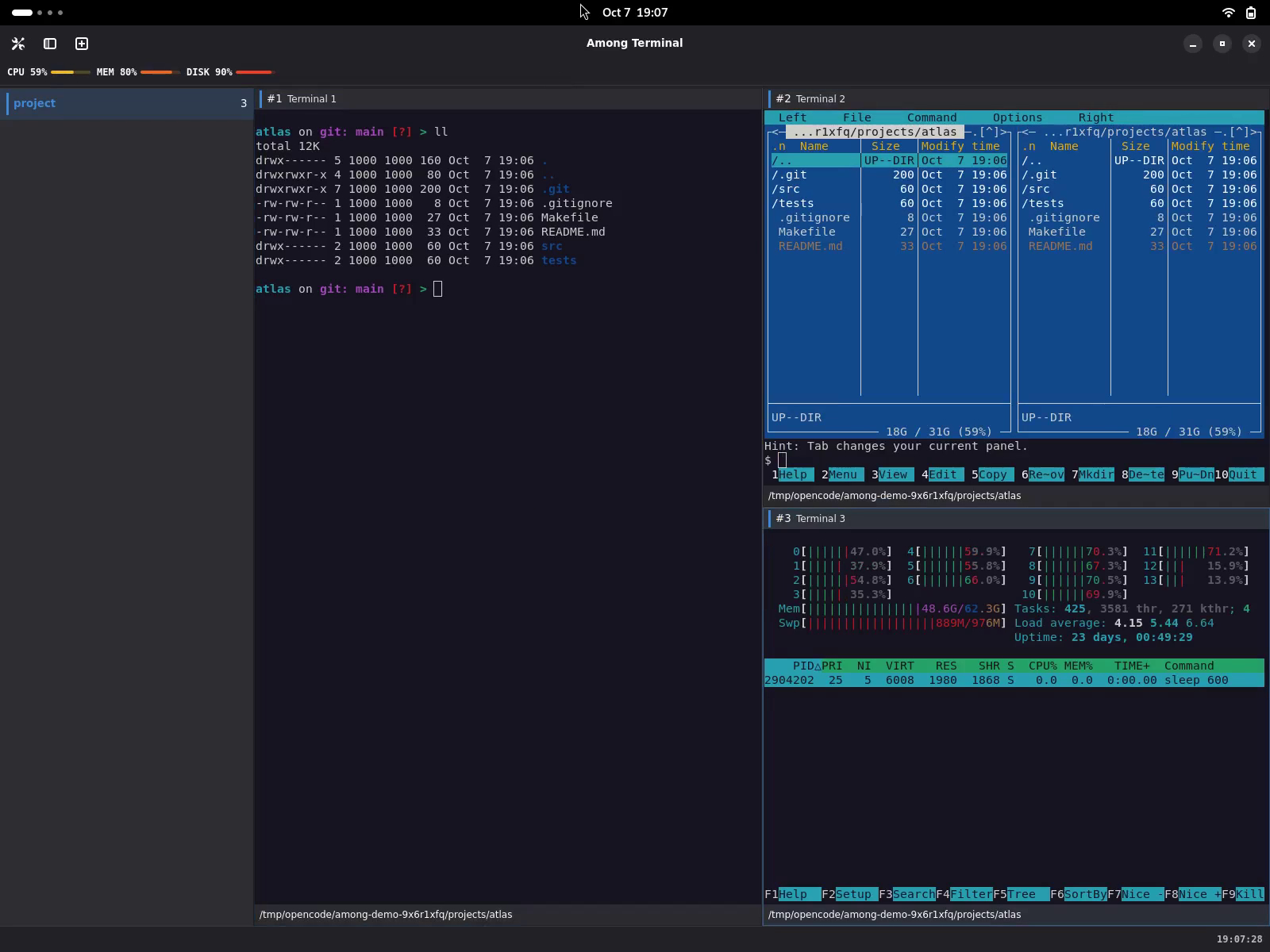The image size is (1270, 952).
Task: Select the sleep 600 process row
Action: pyautogui.click(x=1014, y=680)
